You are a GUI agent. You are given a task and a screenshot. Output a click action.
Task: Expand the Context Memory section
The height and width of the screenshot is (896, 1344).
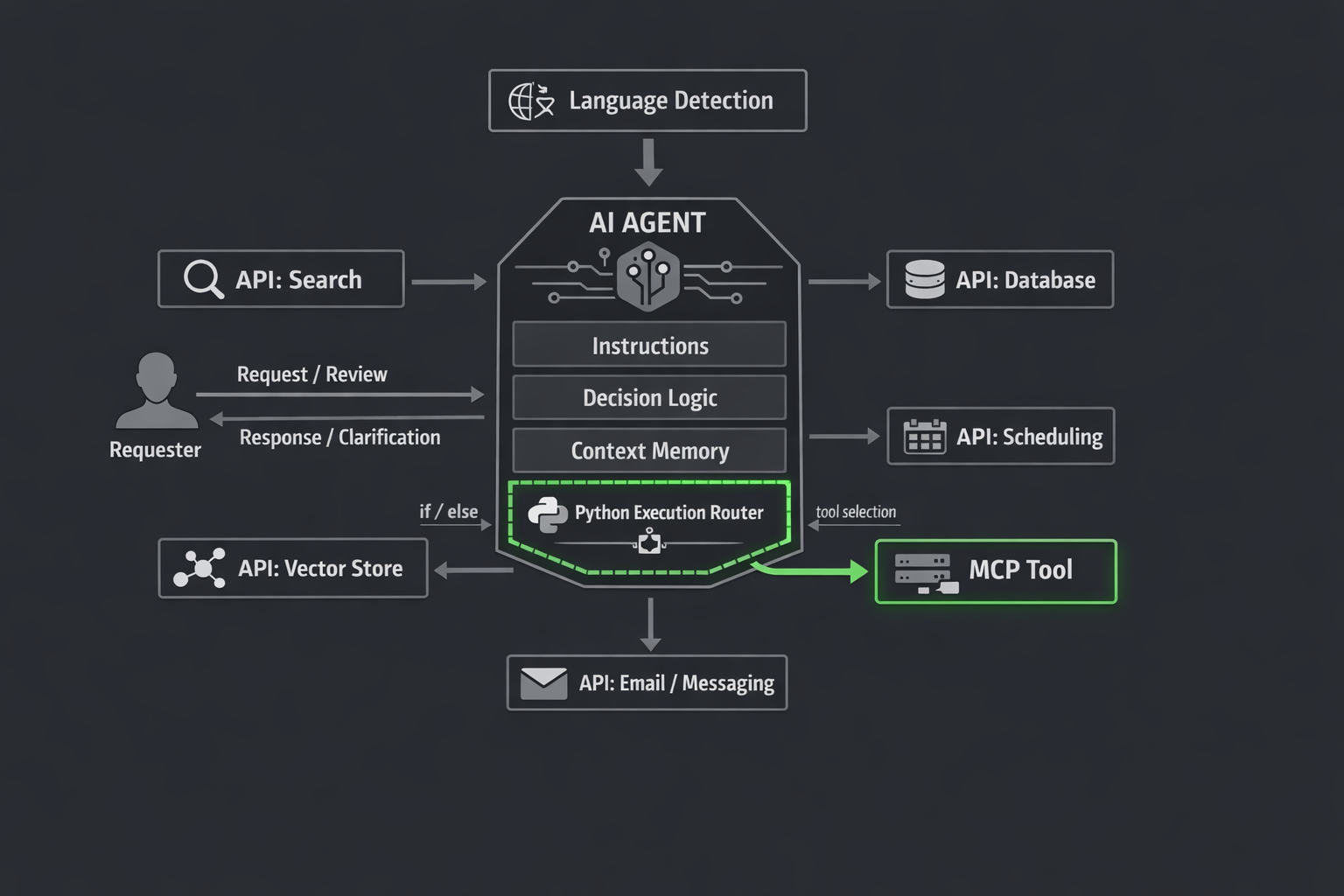click(x=648, y=451)
